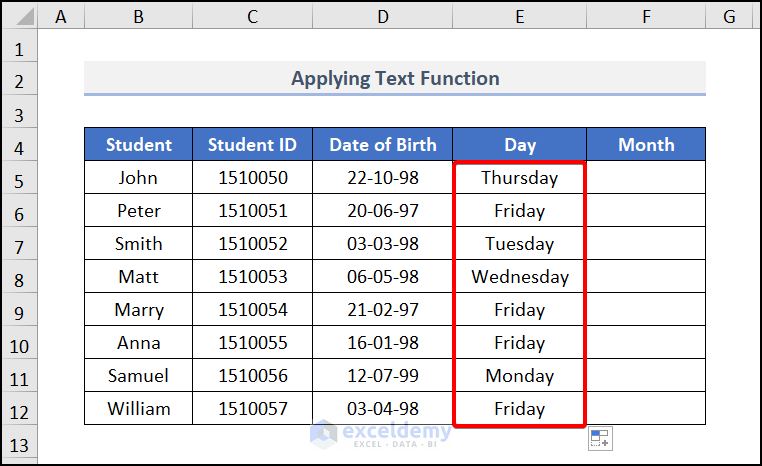
Task: Click the Day column header cell
Action: tap(519, 145)
